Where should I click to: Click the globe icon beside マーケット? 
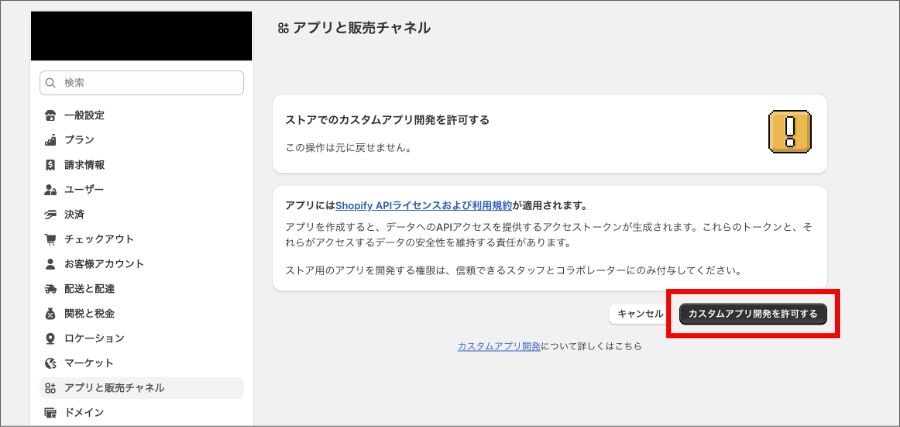tap(51, 363)
